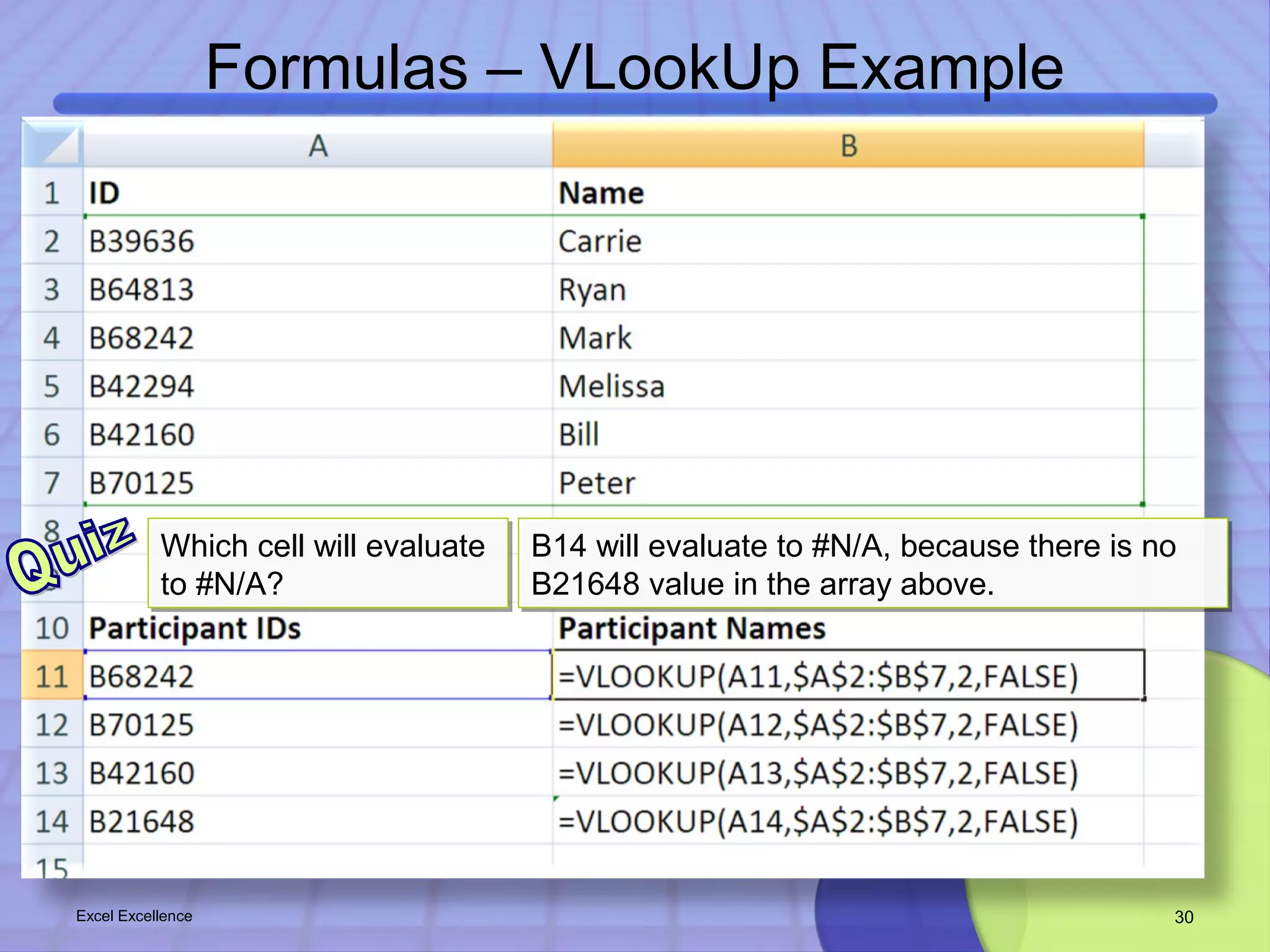Select cell A12 containing B70125
1270x952 pixels.
(x=318, y=724)
